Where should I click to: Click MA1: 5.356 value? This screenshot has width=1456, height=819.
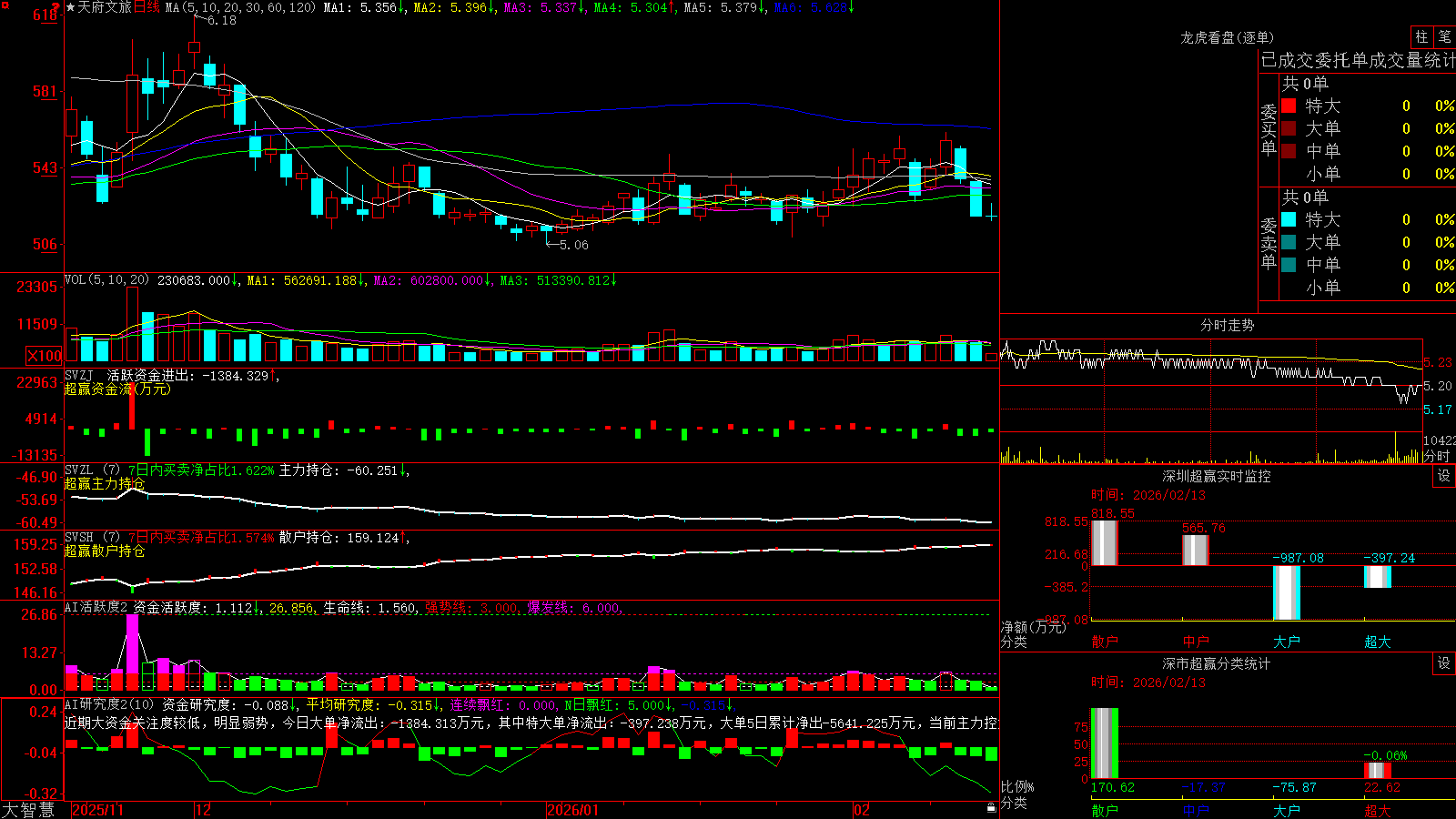point(364,7)
